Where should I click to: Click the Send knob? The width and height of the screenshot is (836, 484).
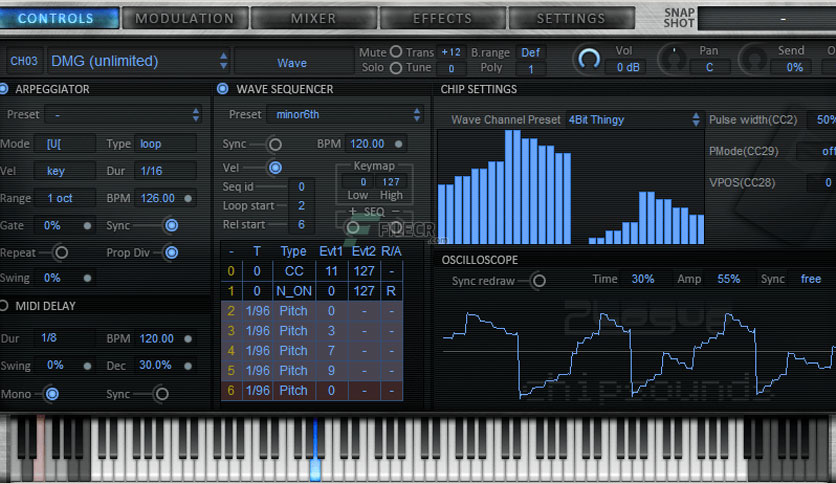[754, 59]
